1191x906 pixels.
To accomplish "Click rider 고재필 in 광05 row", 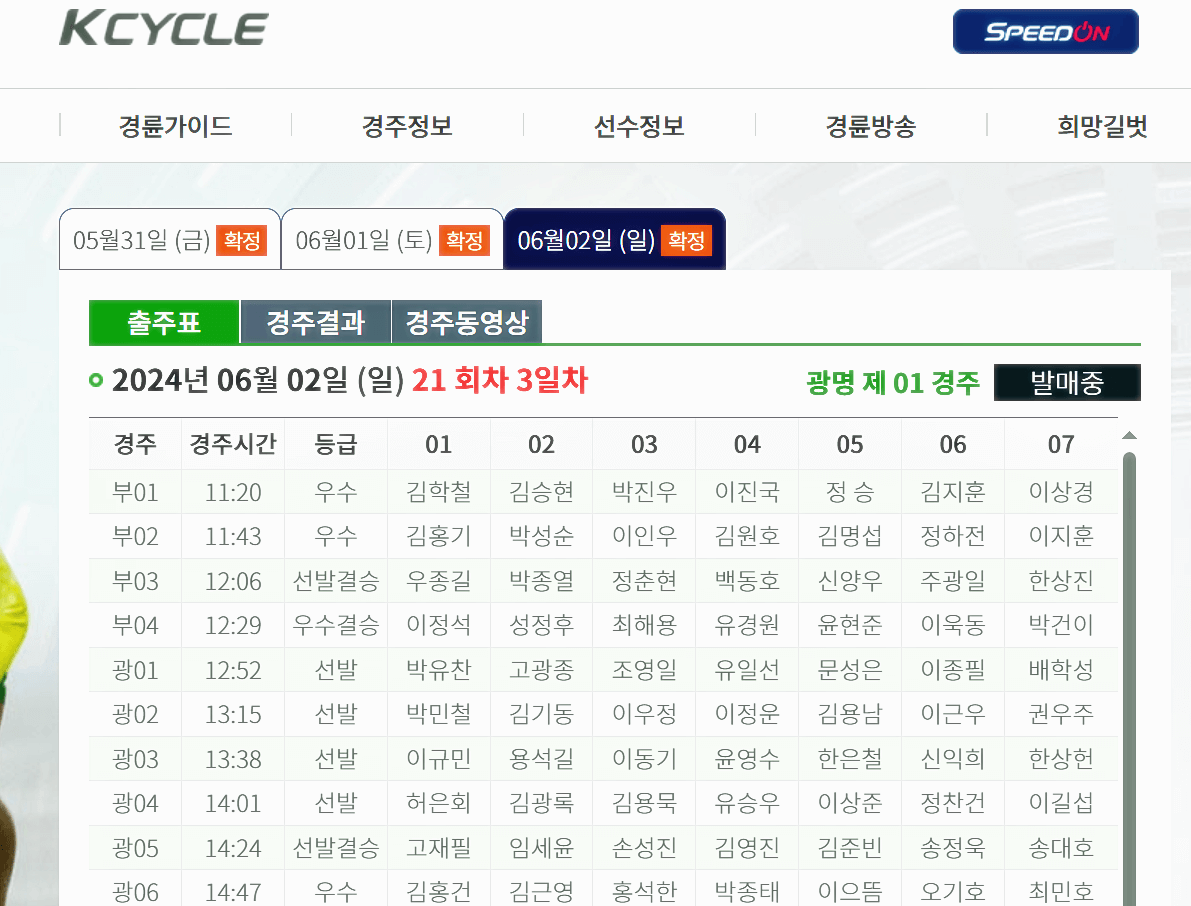I will click(438, 848).
